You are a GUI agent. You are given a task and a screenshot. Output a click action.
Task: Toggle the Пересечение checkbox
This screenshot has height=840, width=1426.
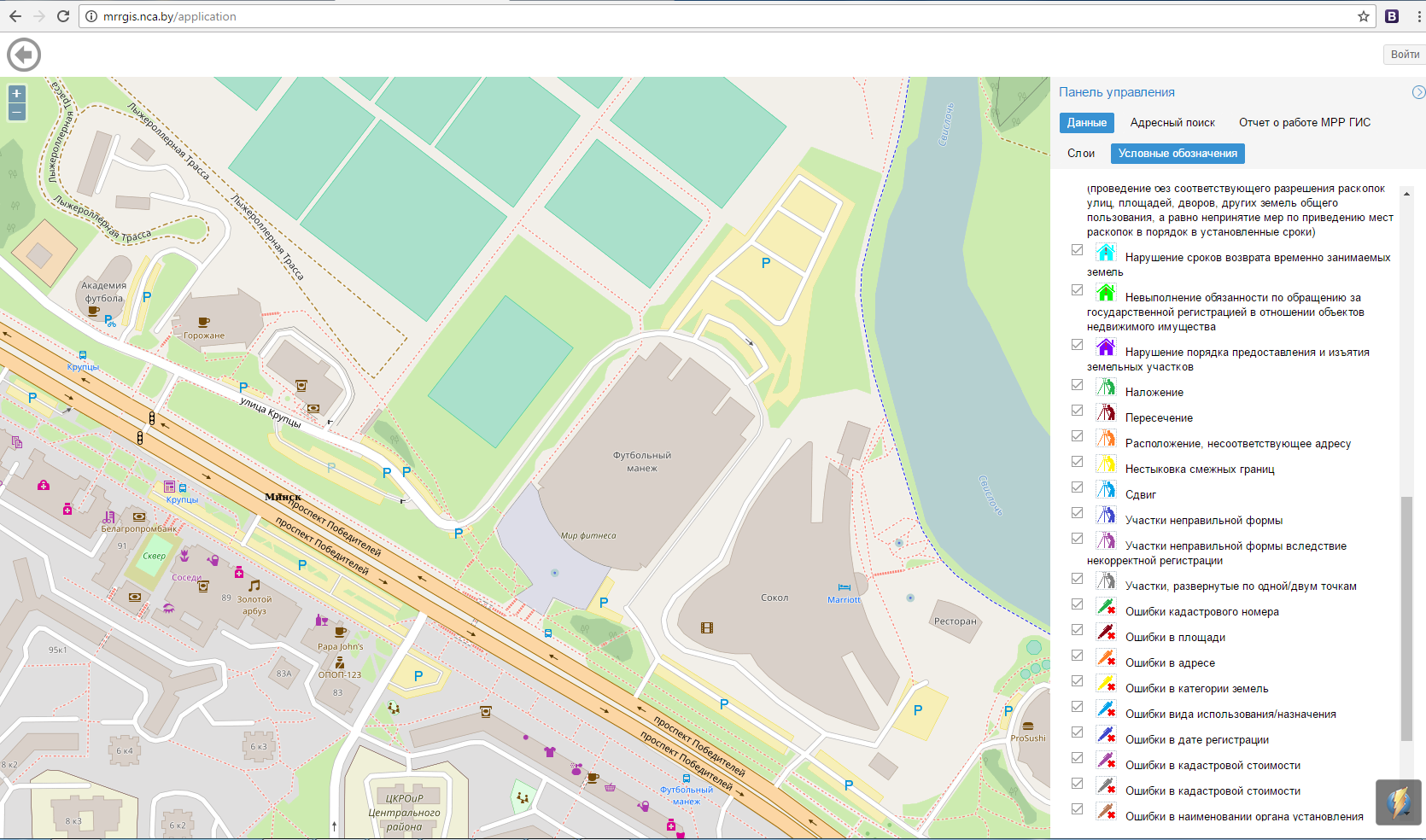[1078, 411]
